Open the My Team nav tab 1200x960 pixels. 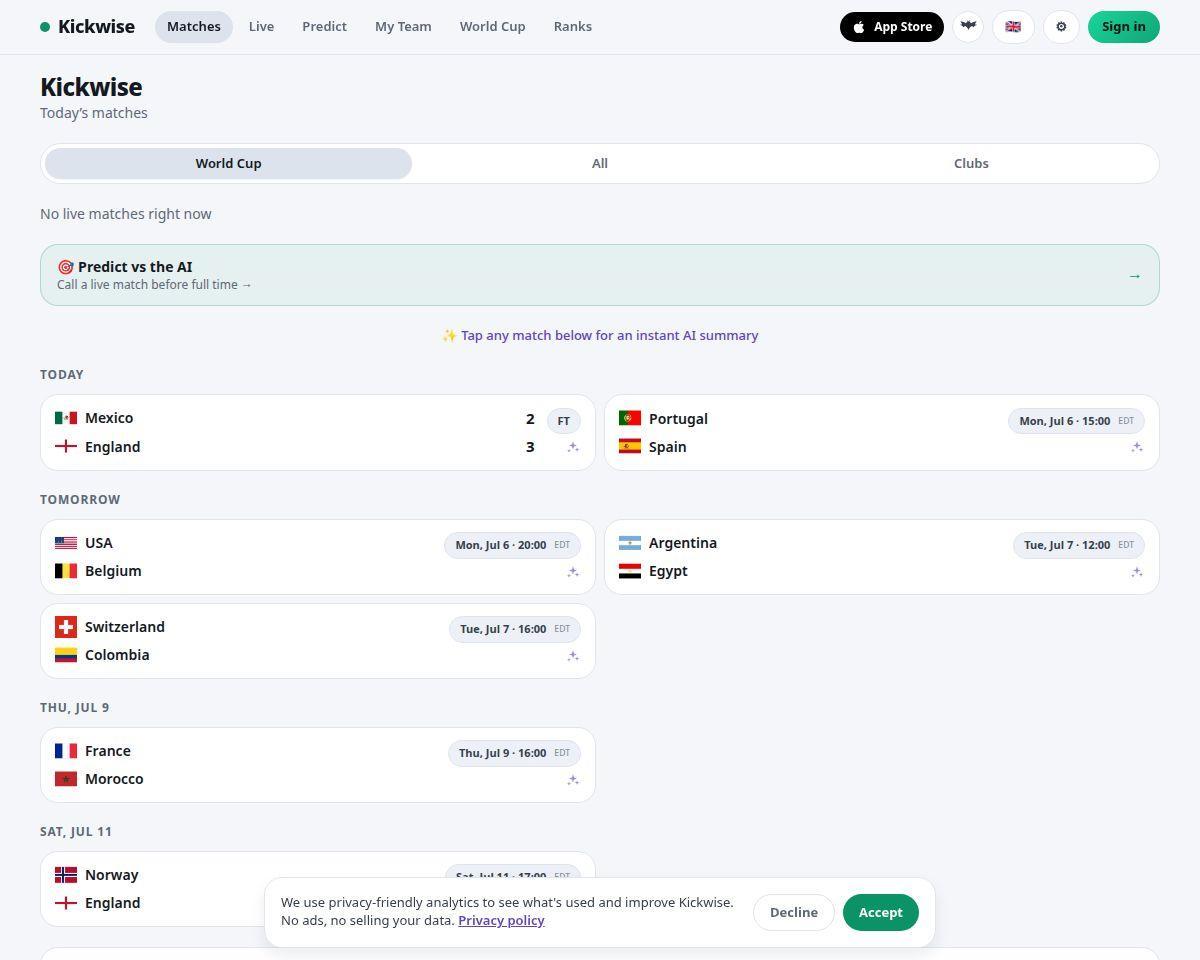pos(403,27)
